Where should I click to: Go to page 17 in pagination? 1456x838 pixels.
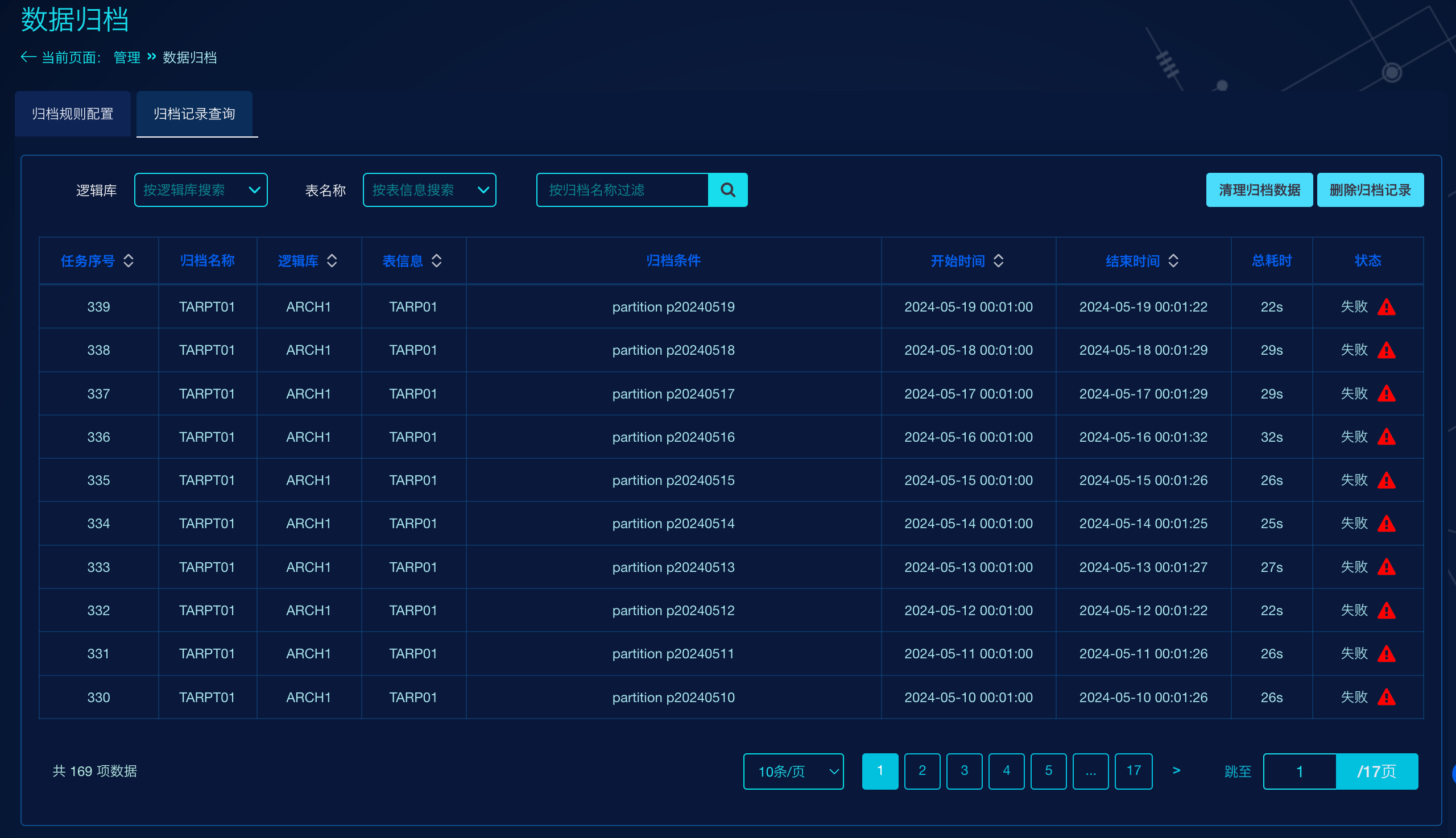pyautogui.click(x=1133, y=771)
